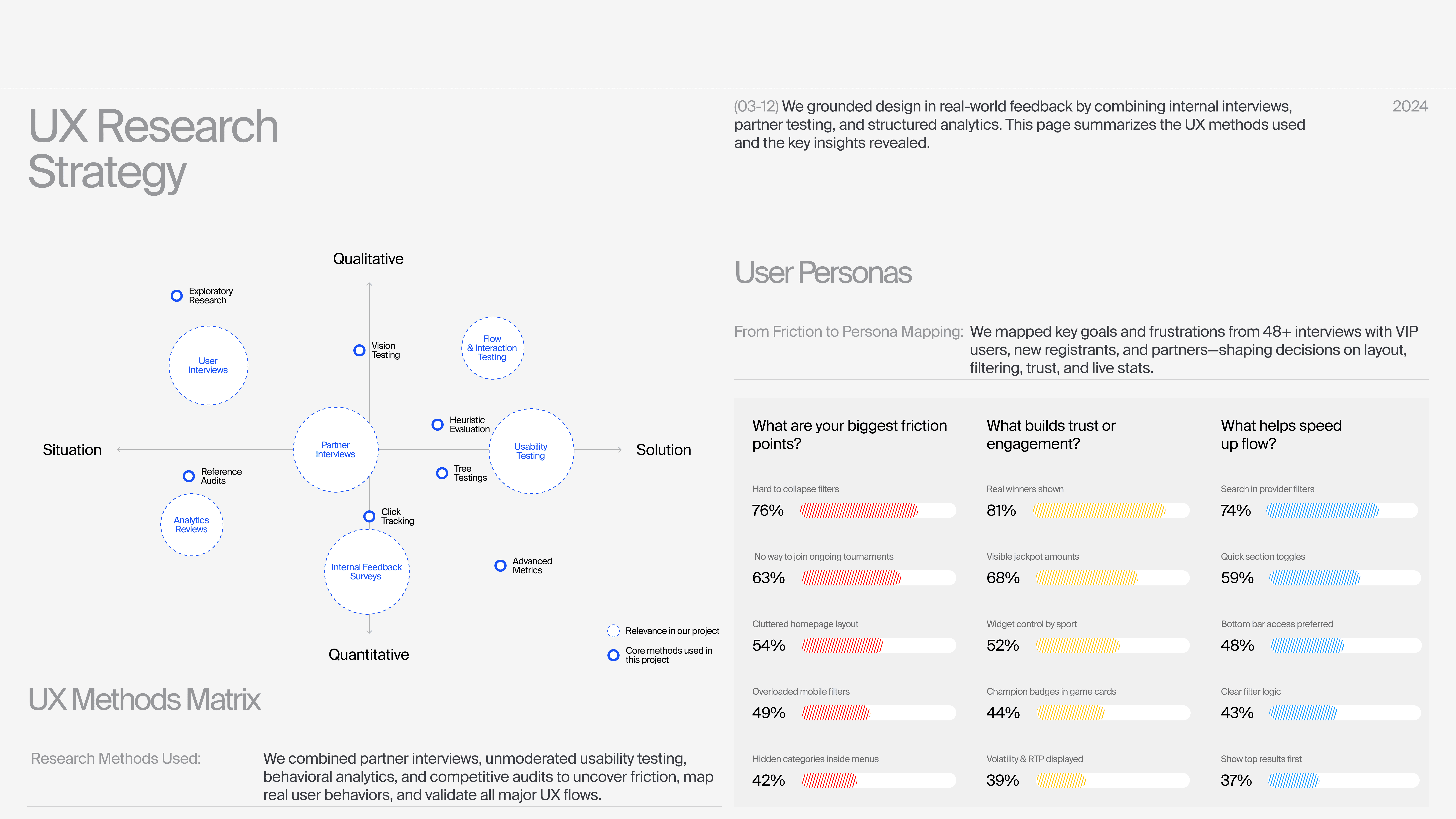
Task: Open the Partner Interviews bubble
Action: click(336, 450)
